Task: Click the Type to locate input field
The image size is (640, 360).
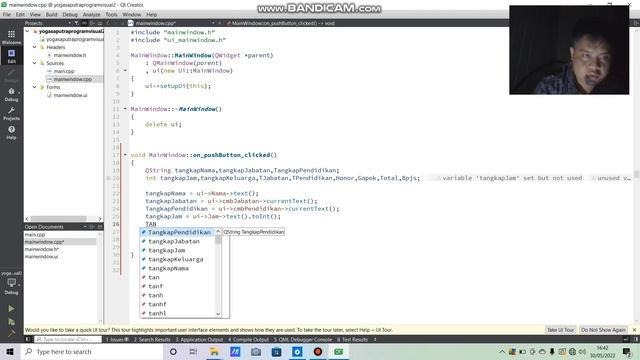Action: (x=68, y=339)
